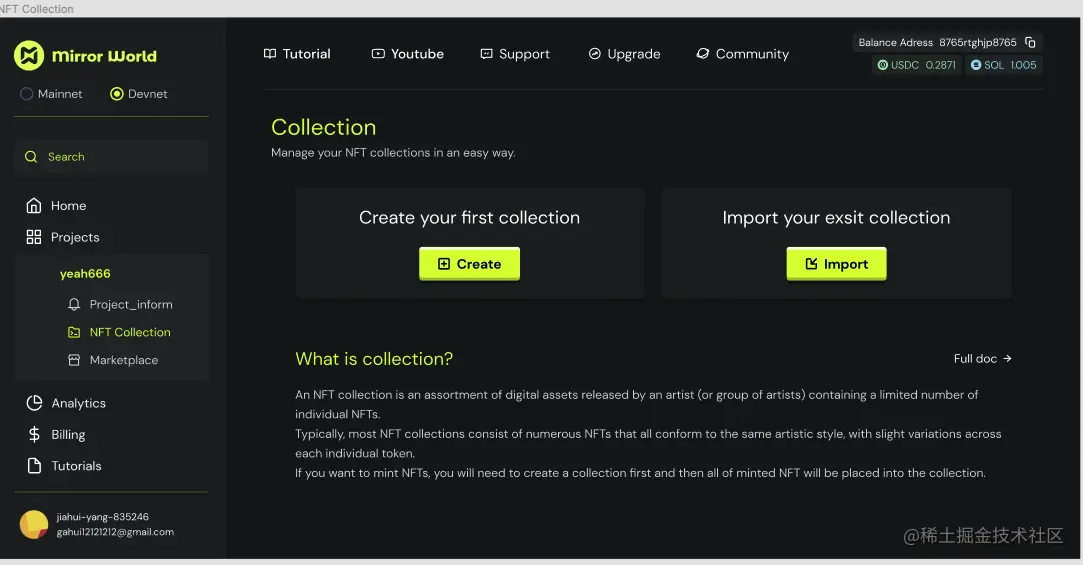This screenshot has height=565, width=1083.
Task: Open the Billing menu item
Action: click(x=68, y=434)
